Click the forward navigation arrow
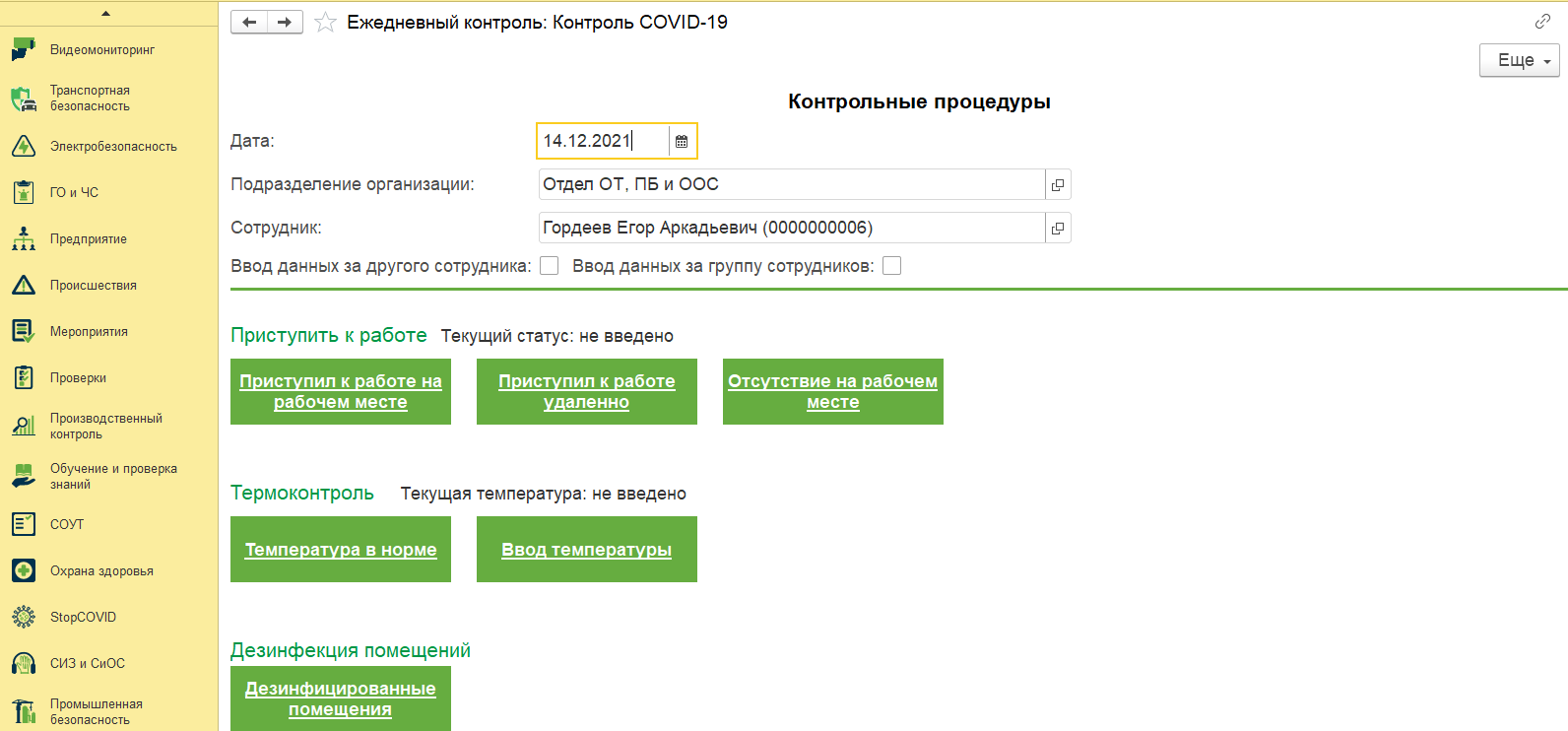Image resolution: width=1568 pixels, height=731 pixels. pos(285,23)
